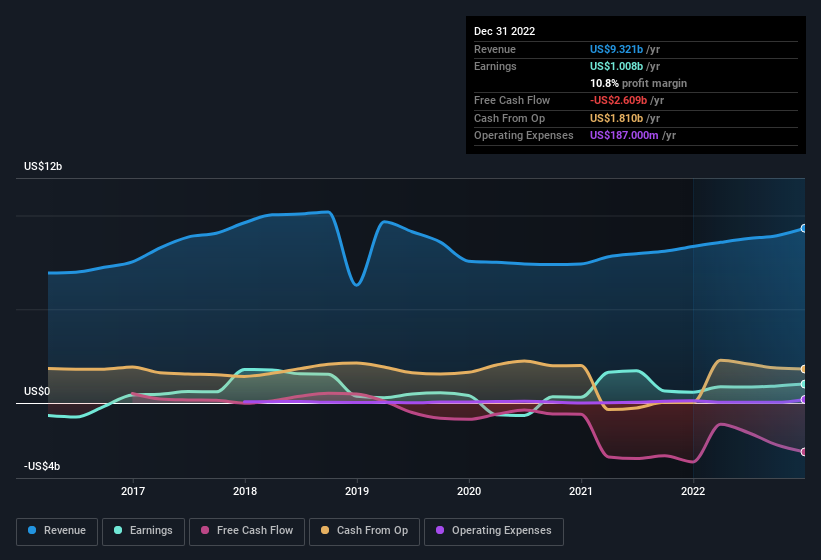Click the US$0 y-axis label
Screen dimensions: 821x560
pos(37,391)
